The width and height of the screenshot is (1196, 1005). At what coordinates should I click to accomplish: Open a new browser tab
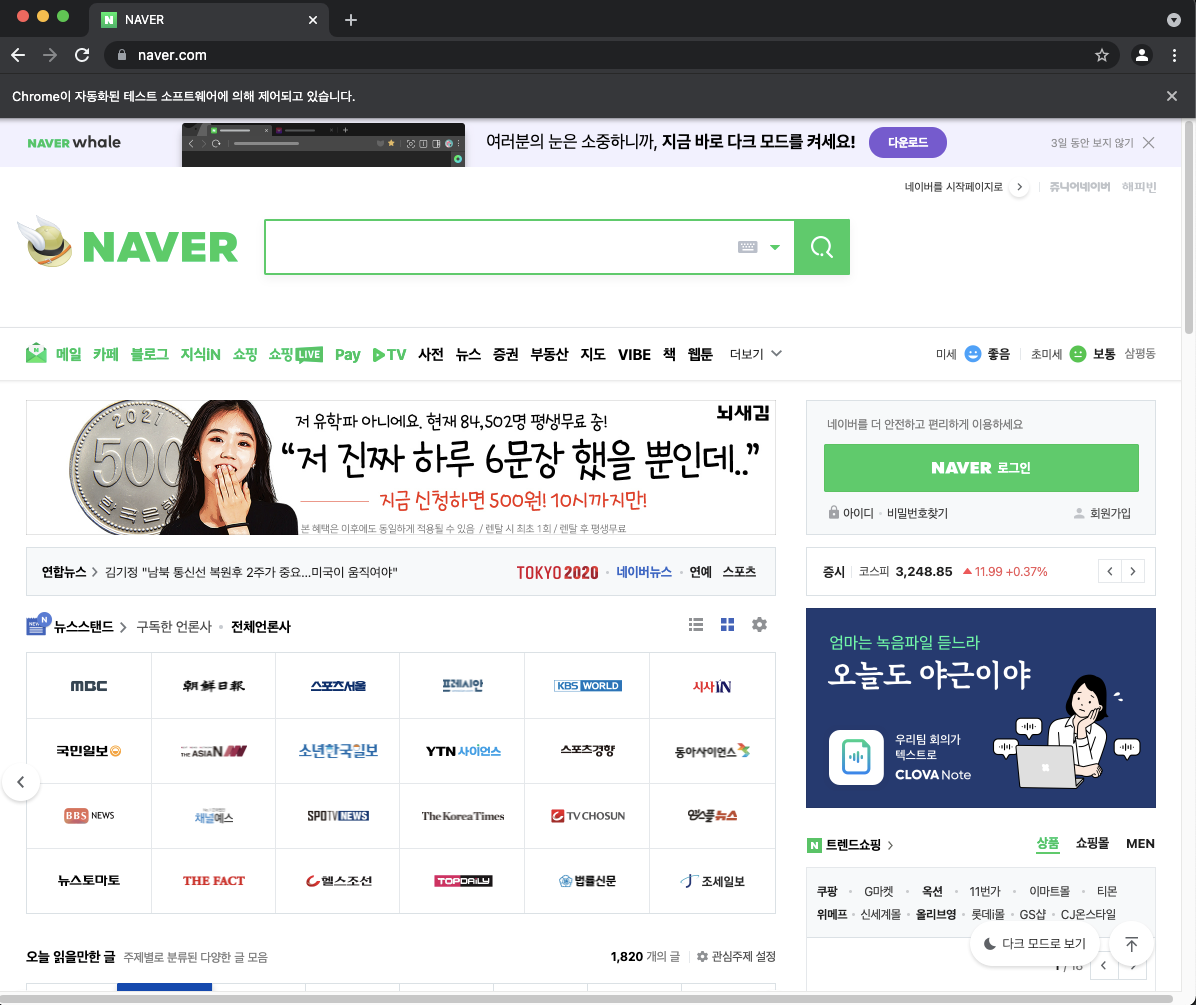351,20
